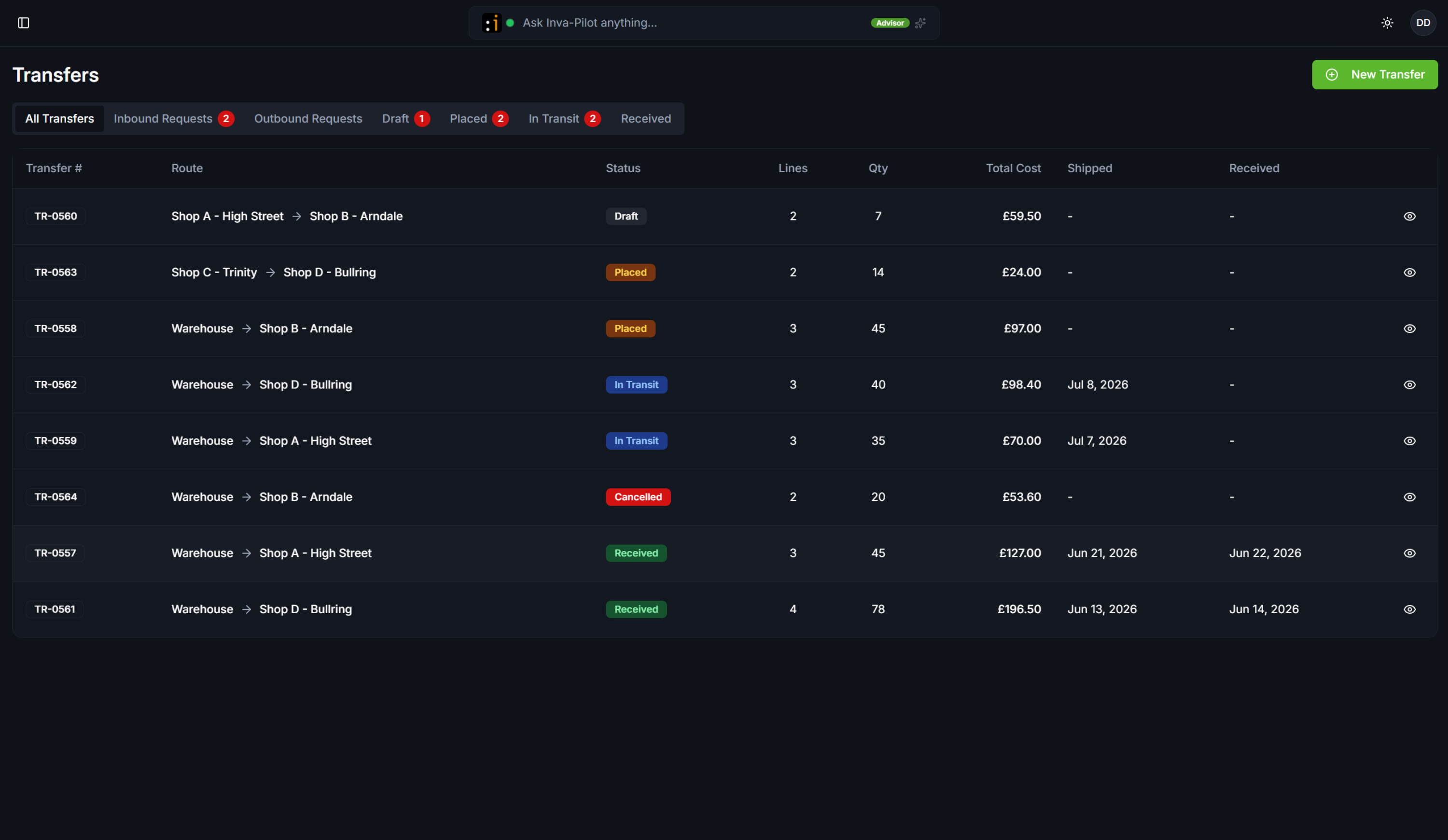1448x840 pixels.
Task: Click Shop A - High Street in TR-0560
Action: [x=227, y=216]
